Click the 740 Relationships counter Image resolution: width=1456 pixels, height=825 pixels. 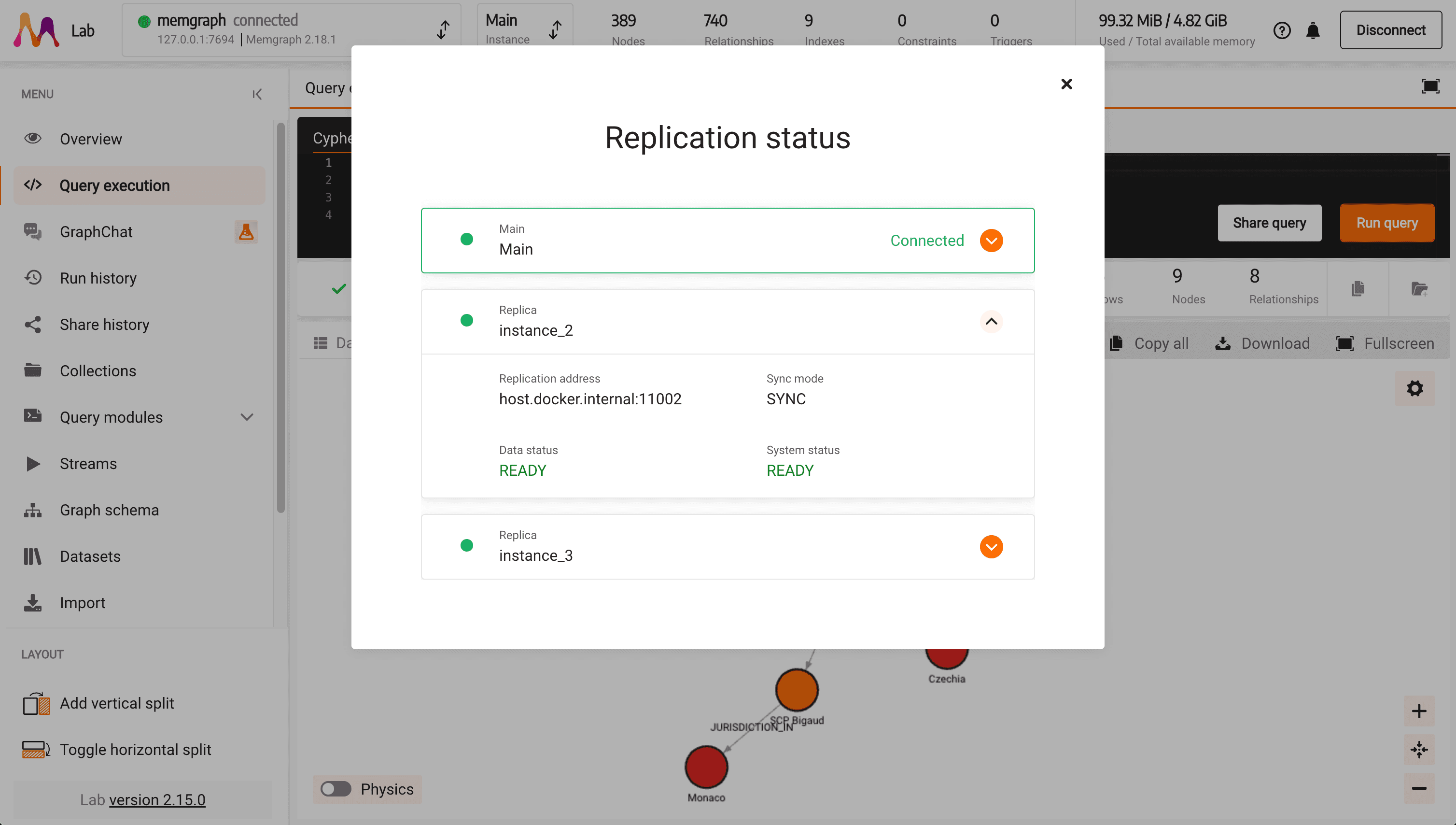coord(738,29)
